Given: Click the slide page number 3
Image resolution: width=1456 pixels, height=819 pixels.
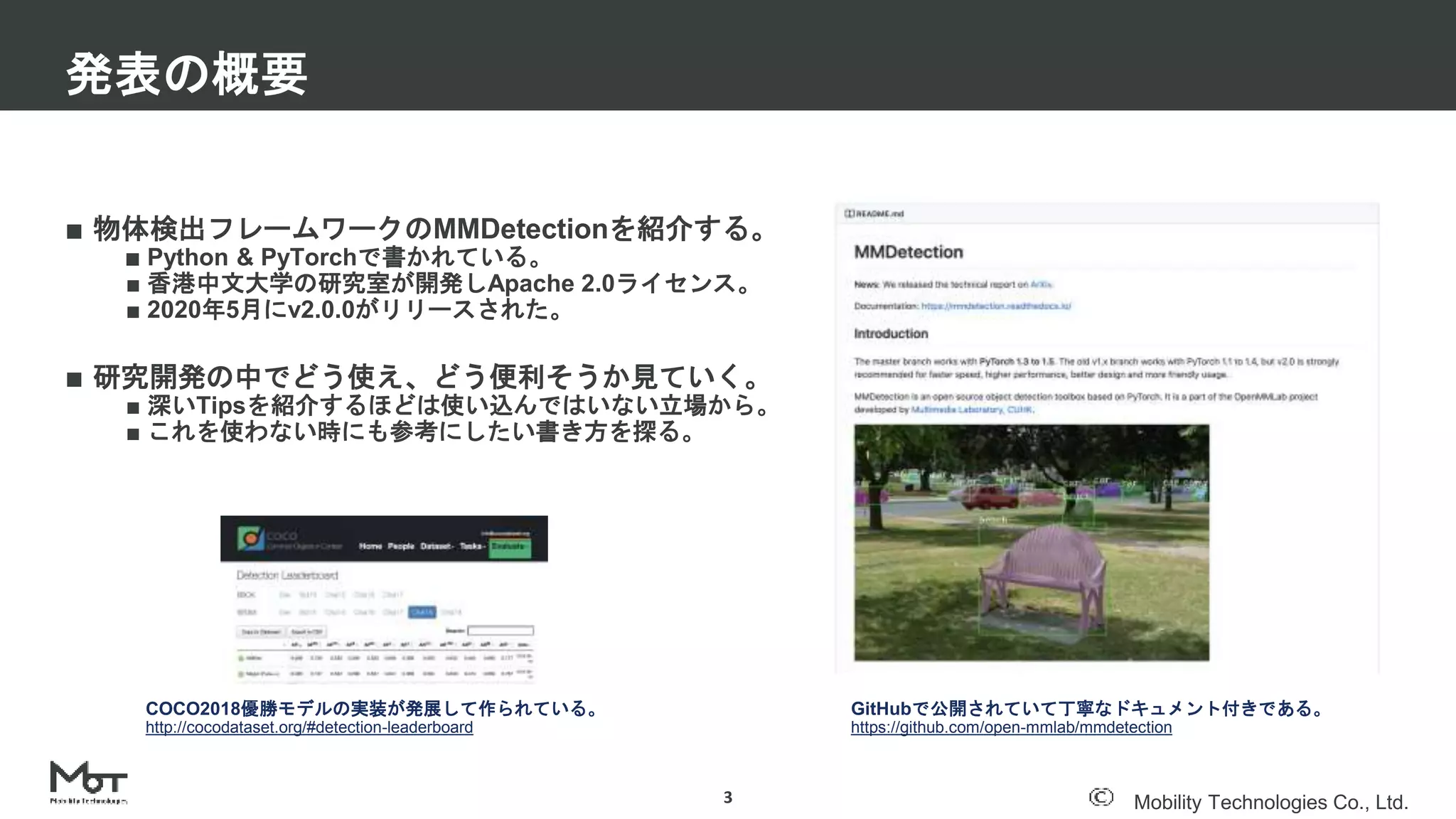Looking at the screenshot, I should pyautogui.click(x=728, y=798).
